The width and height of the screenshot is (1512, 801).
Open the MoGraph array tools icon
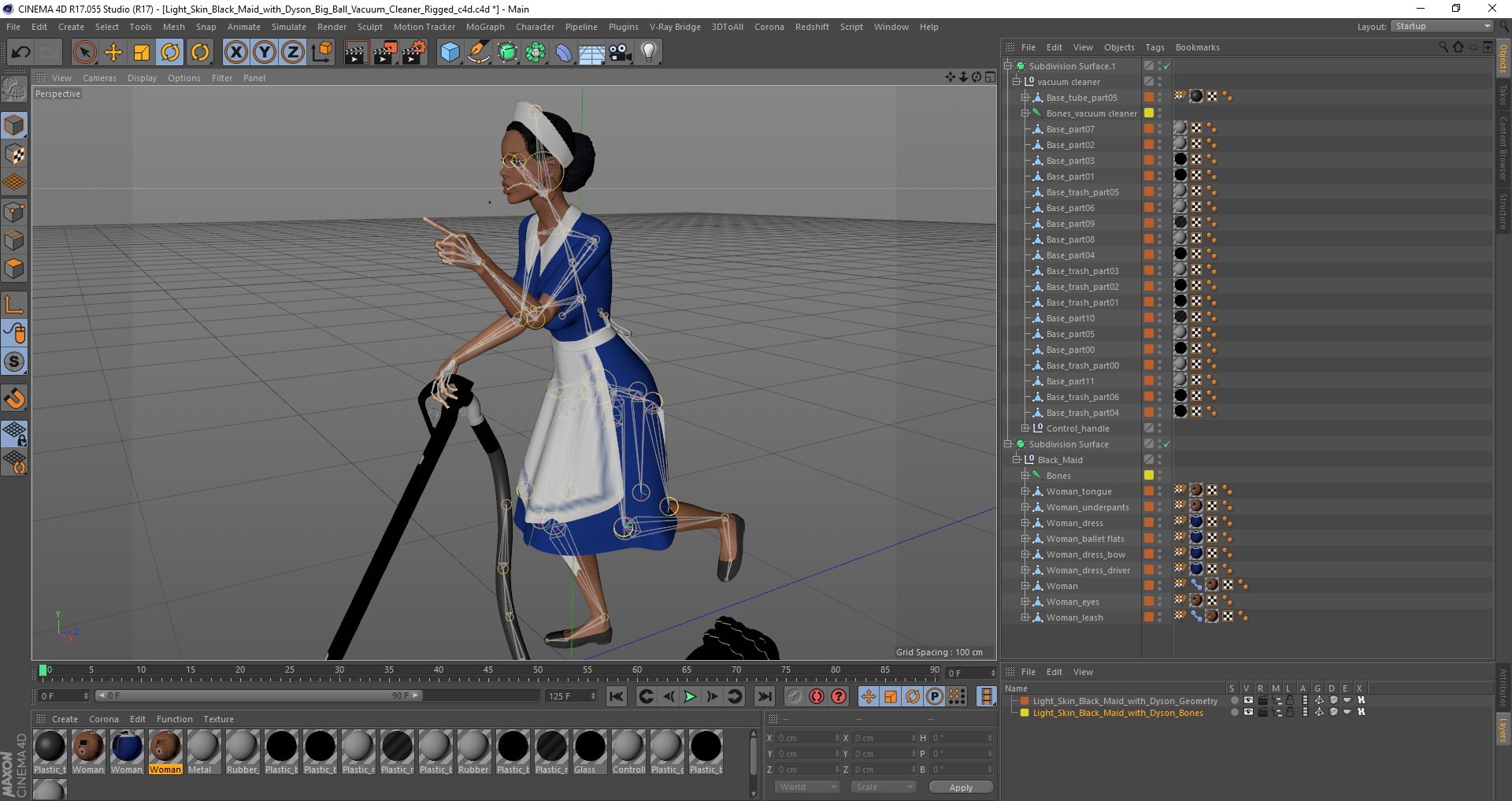535,53
